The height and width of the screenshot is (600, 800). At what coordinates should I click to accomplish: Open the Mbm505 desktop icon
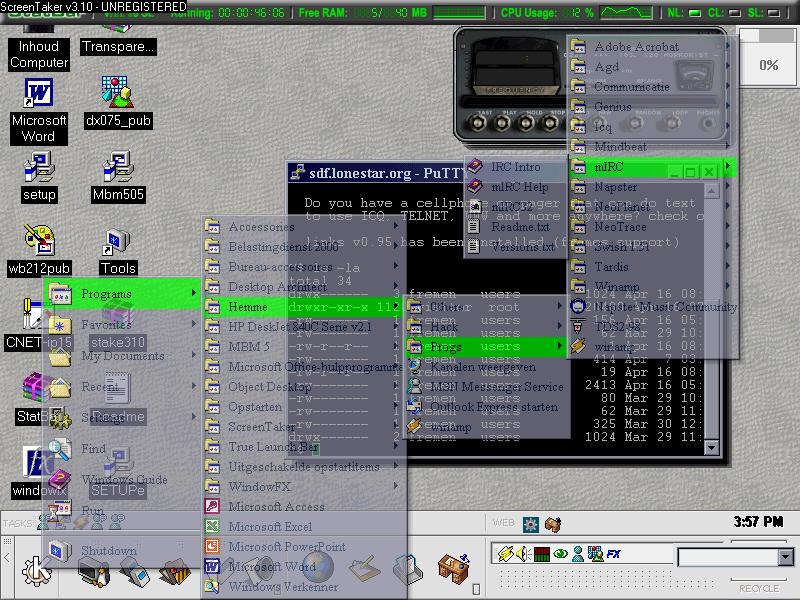(118, 177)
